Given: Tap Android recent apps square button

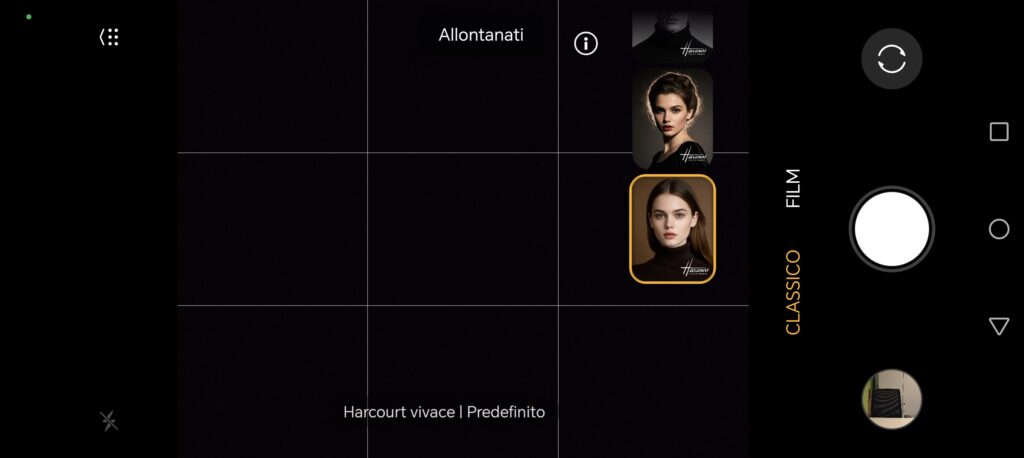Looking at the screenshot, I should 999,132.
